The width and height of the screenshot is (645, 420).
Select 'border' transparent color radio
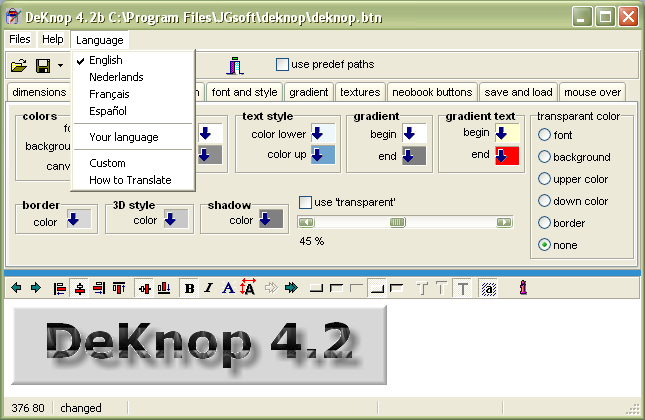pyautogui.click(x=544, y=223)
